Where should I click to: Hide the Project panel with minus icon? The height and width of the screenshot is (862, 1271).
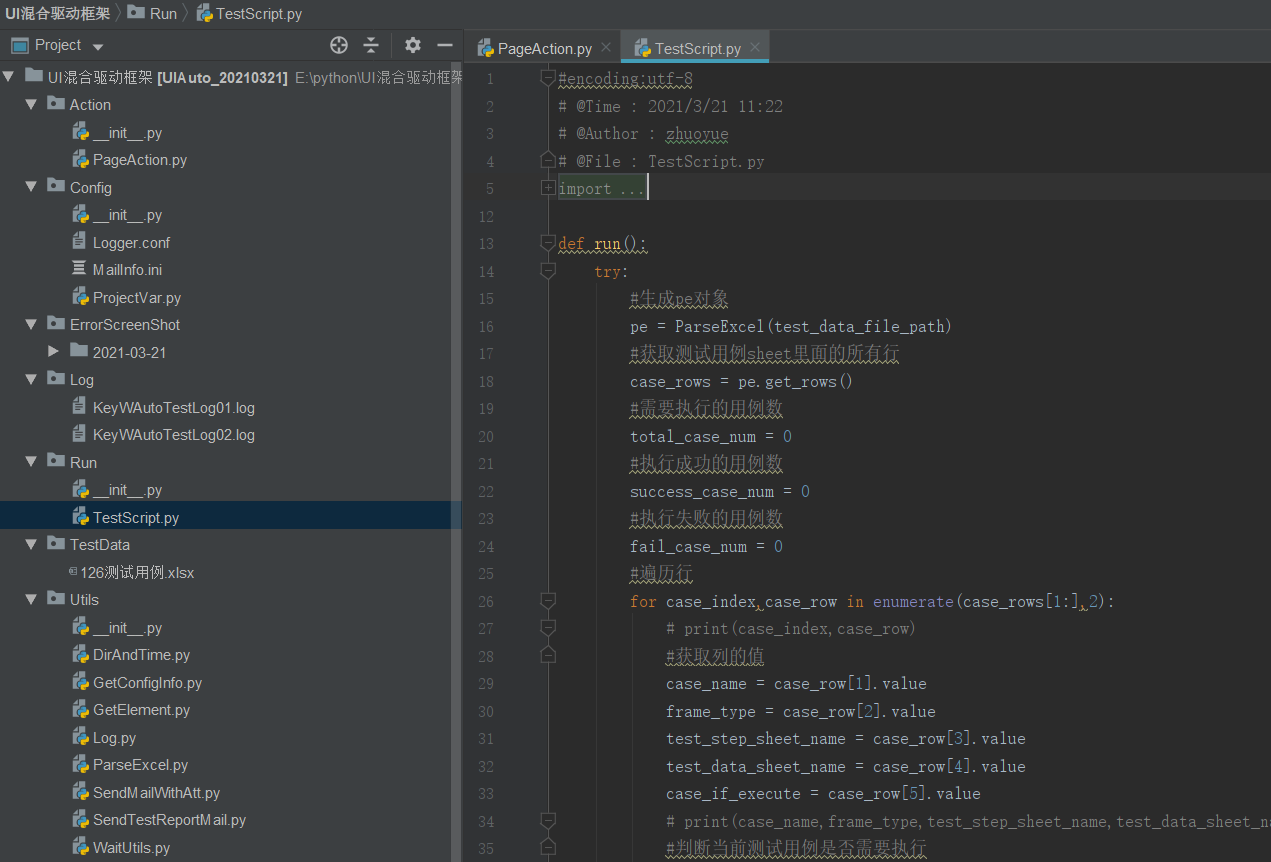coord(445,45)
